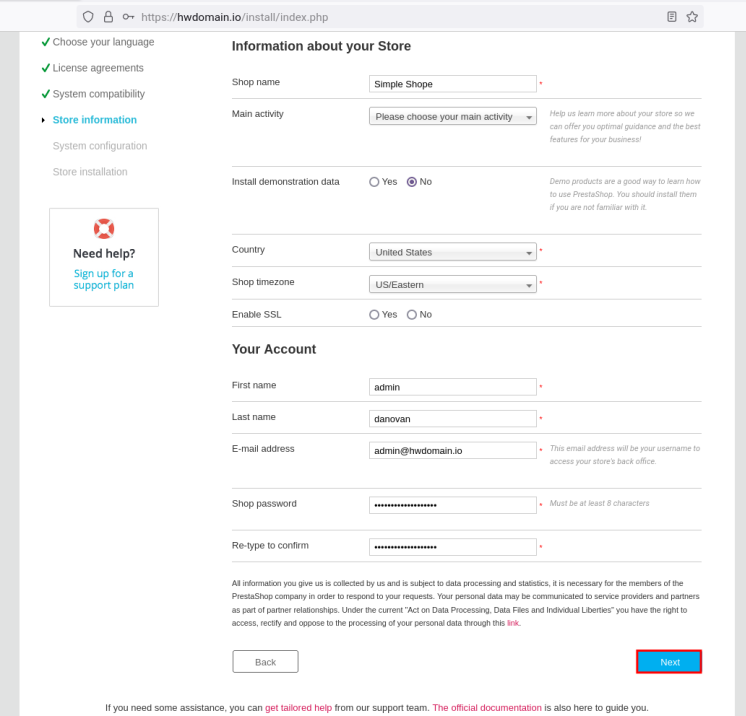
Task: Enable SSL by choosing Yes
Action: tap(375, 315)
